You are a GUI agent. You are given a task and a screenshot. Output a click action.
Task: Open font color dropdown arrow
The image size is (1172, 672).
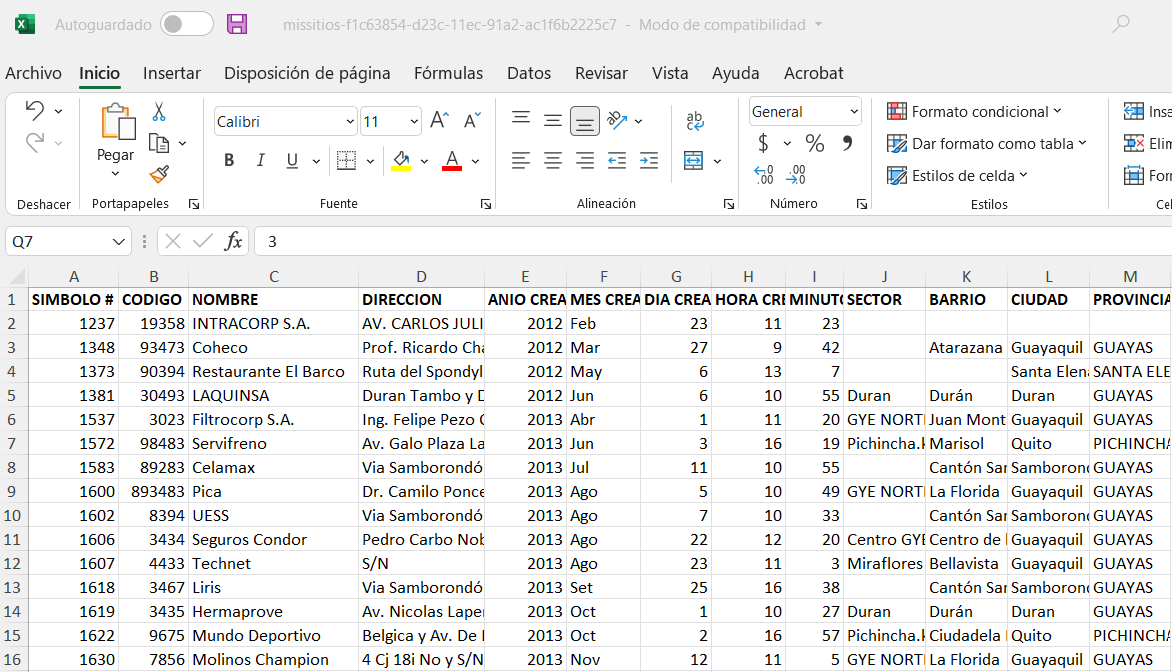475,161
